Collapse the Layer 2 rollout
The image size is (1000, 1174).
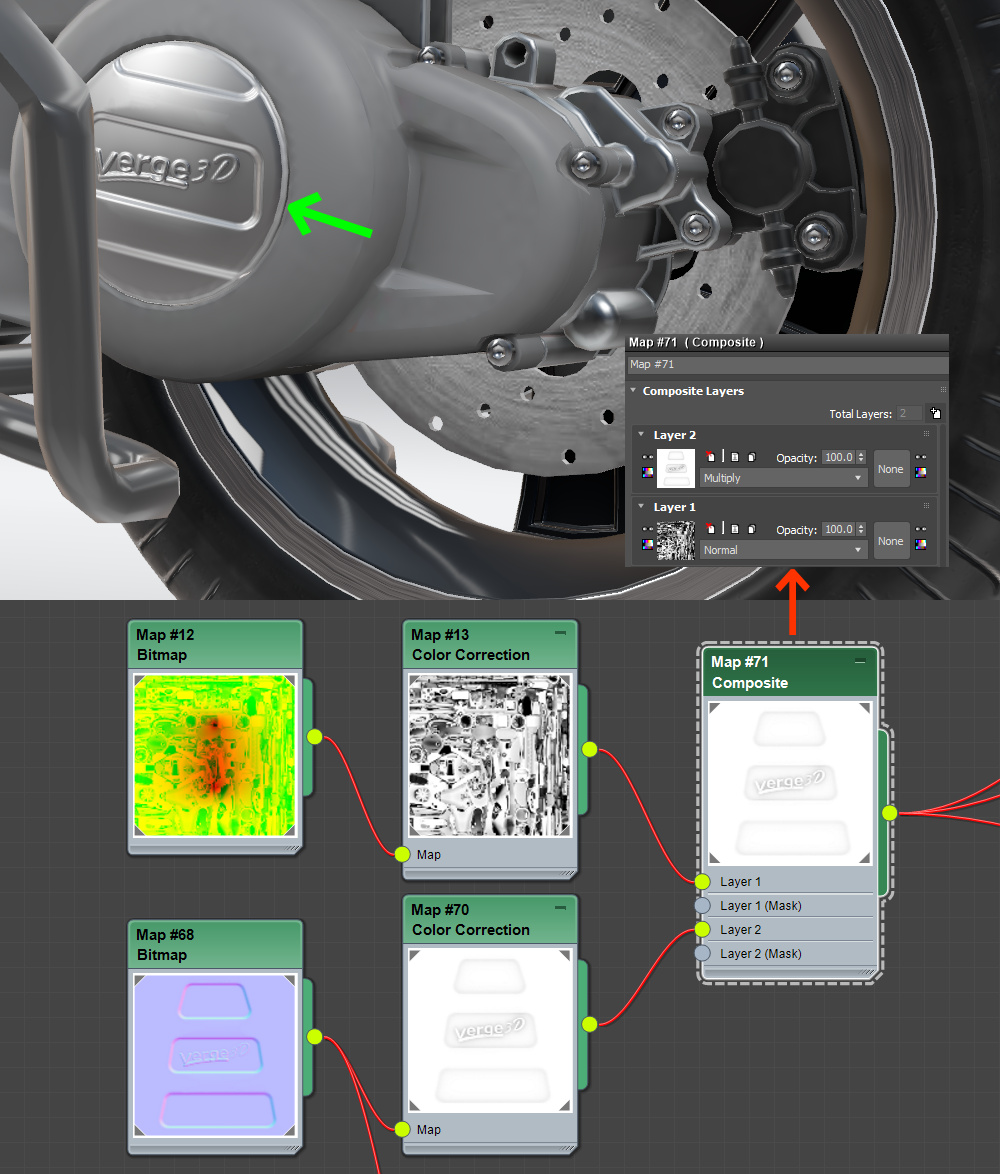coord(641,434)
